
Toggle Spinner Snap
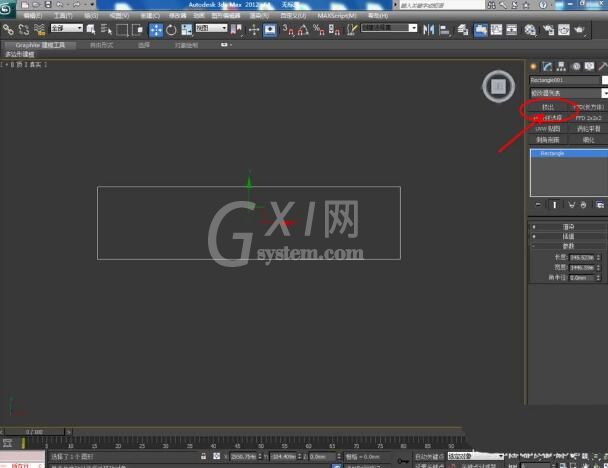[x=334, y=29]
